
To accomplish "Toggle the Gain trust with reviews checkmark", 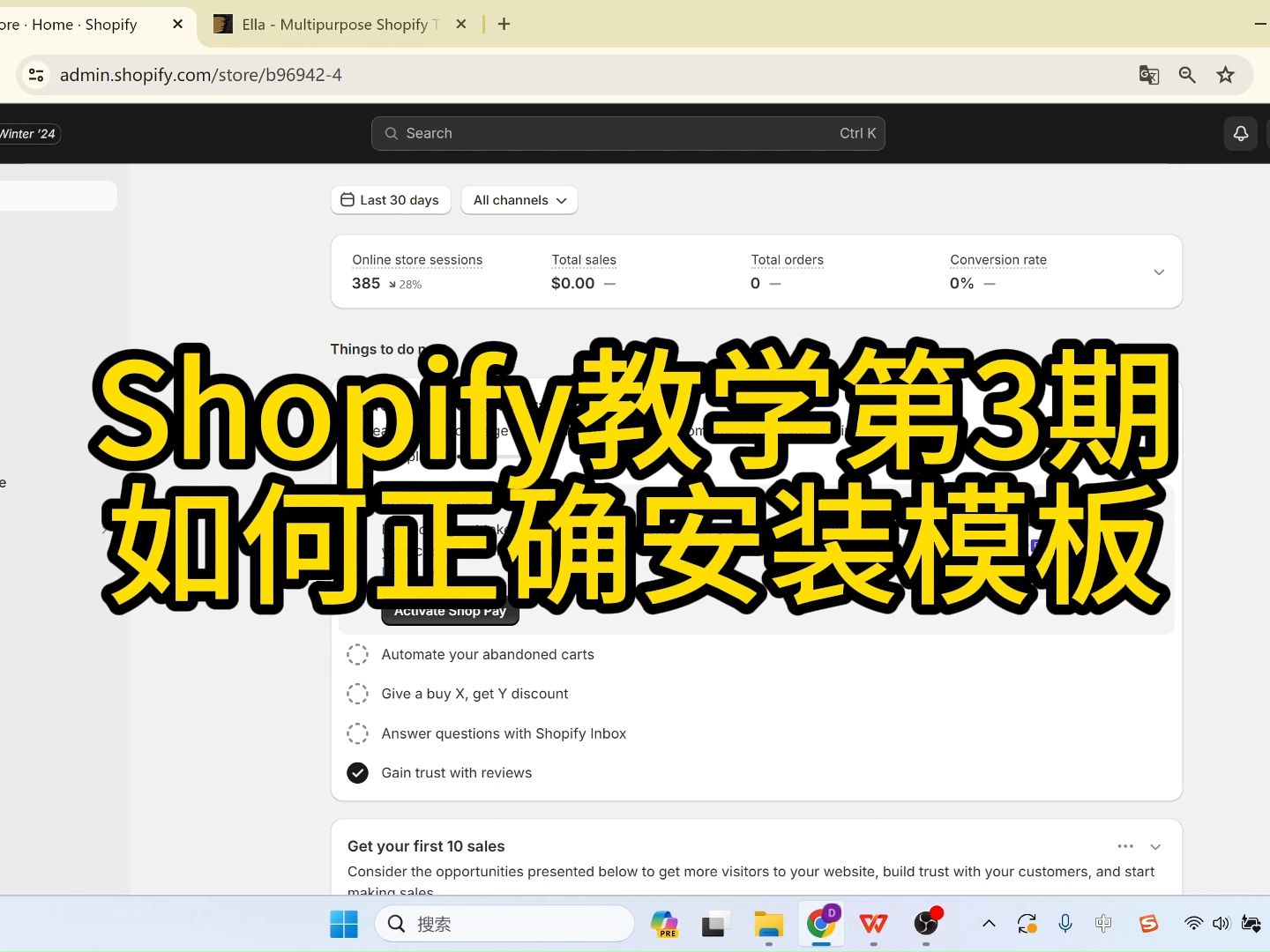I will (357, 773).
